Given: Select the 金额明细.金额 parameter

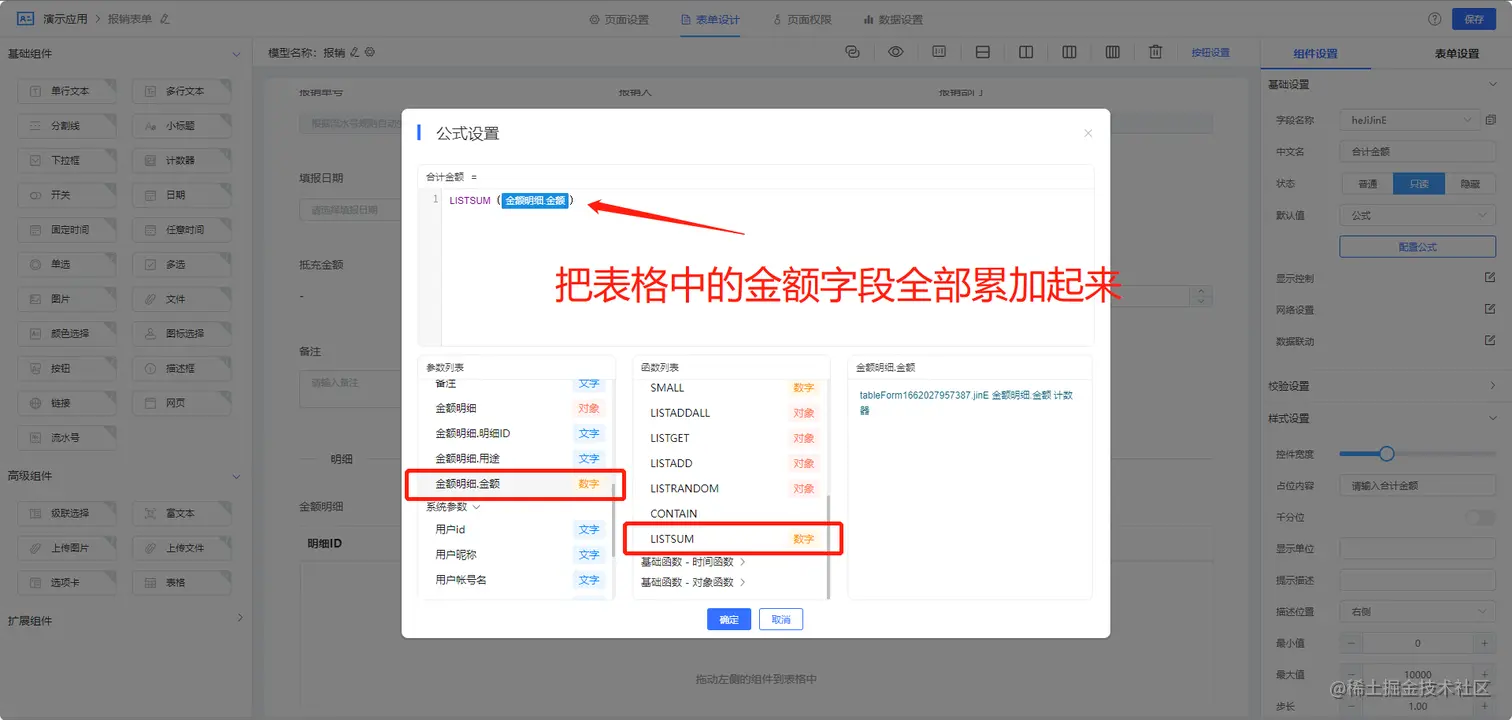Looking at the screenshot, I should pyautogui.click(x=515, y=484).
